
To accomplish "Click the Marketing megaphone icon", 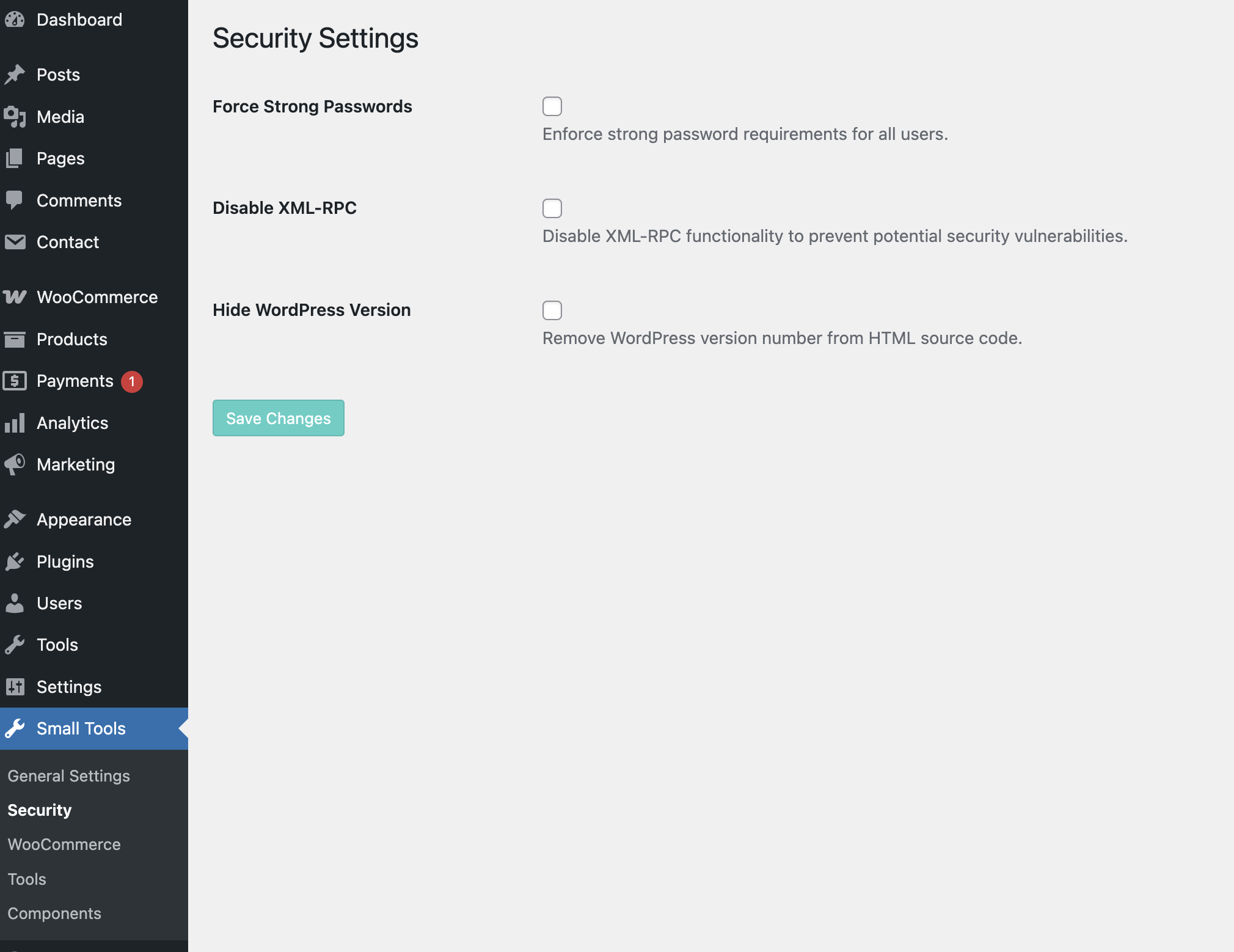I will [15, 464].
